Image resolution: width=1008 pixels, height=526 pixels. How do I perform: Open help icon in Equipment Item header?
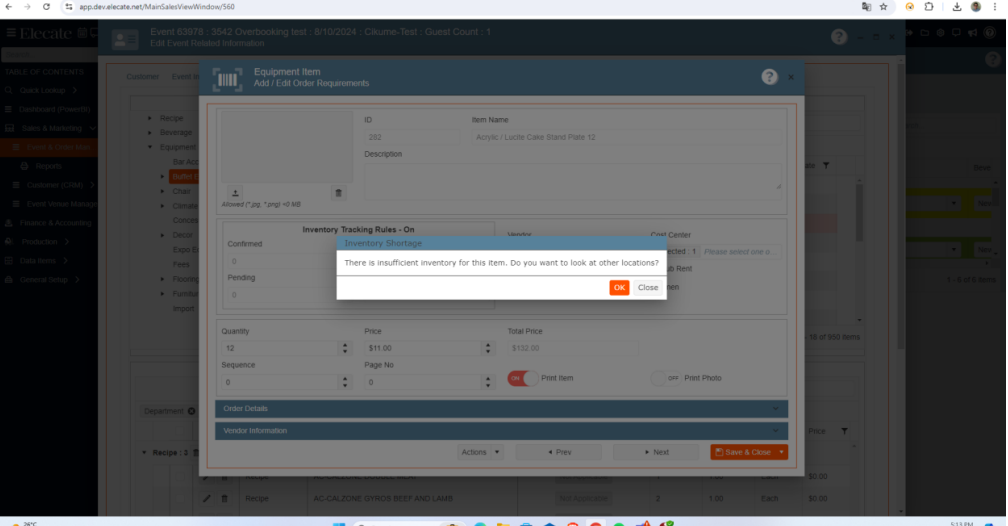pyautogui.click(x=769, y=77)
